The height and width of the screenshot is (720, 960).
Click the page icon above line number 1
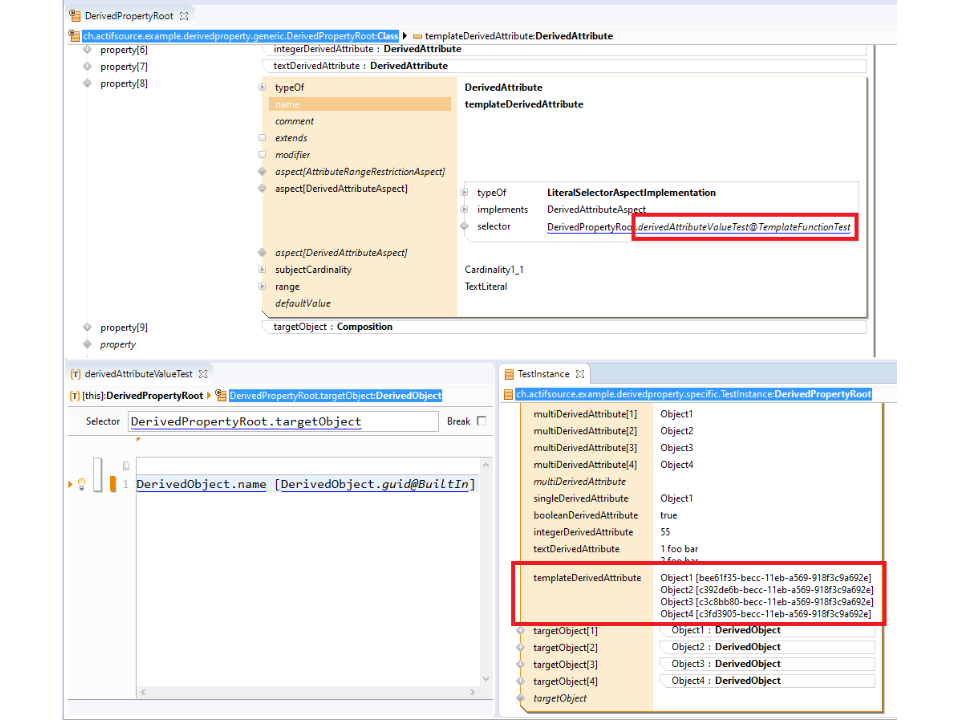coord(126,466)
